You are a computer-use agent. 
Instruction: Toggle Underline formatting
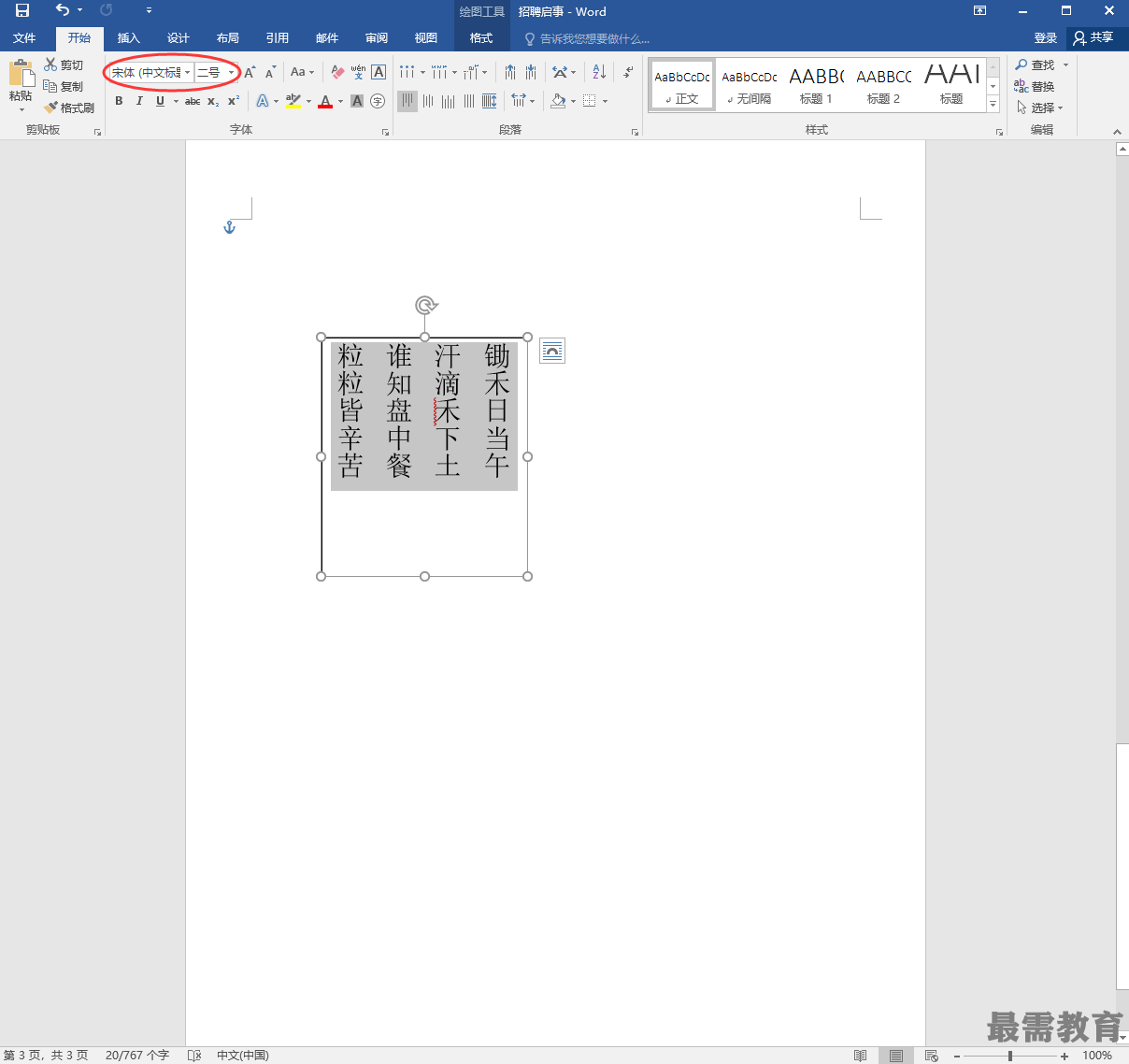(x=160, y=101)
